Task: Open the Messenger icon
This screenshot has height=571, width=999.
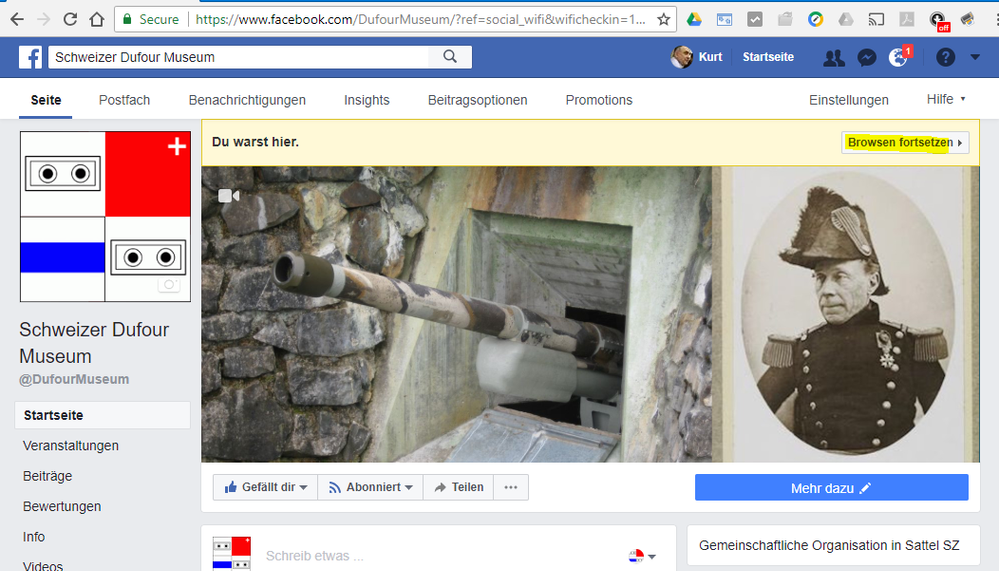Action: click(x=866, y=58)
